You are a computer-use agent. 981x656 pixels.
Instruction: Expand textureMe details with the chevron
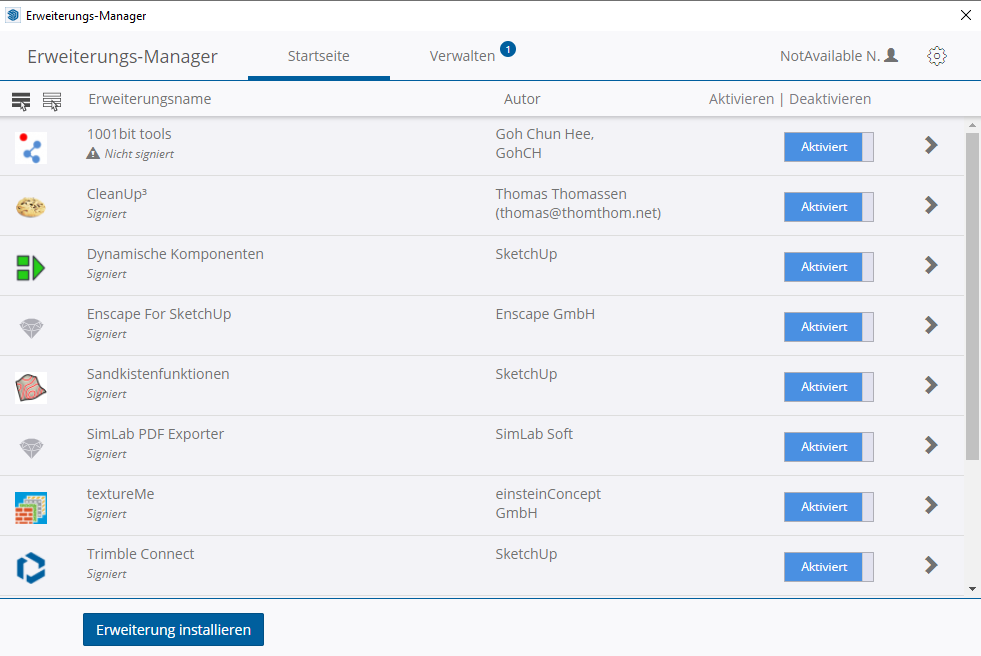click(x=931, y=505)
